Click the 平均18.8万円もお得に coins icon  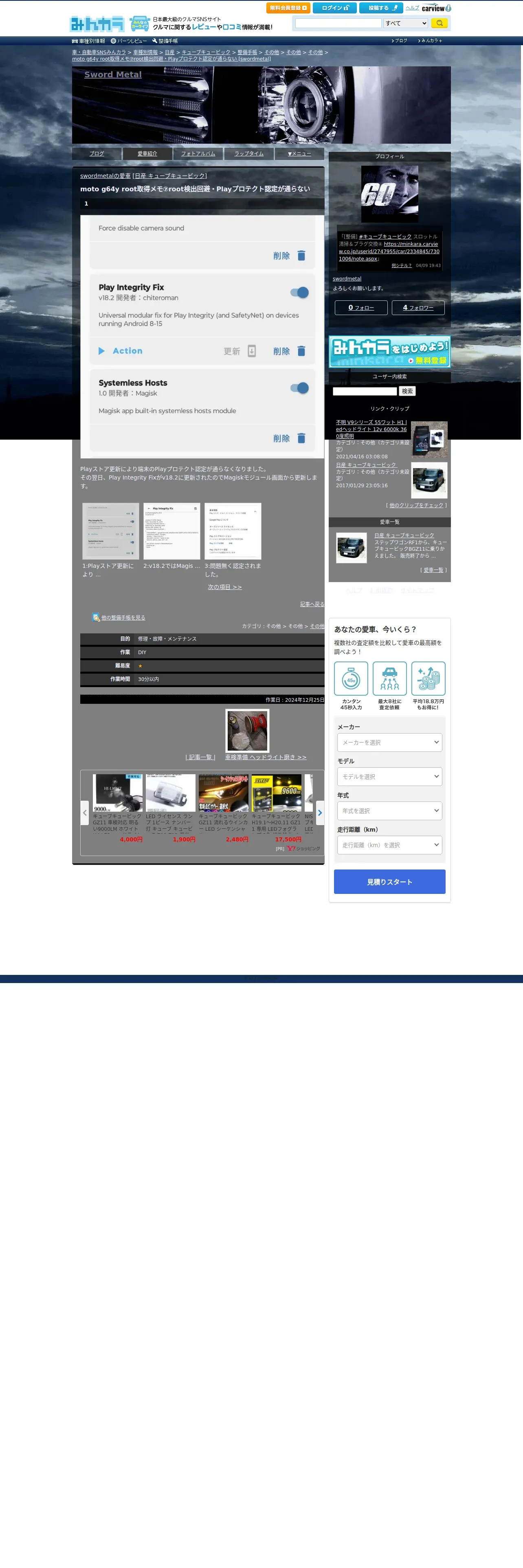coord(428,679)
